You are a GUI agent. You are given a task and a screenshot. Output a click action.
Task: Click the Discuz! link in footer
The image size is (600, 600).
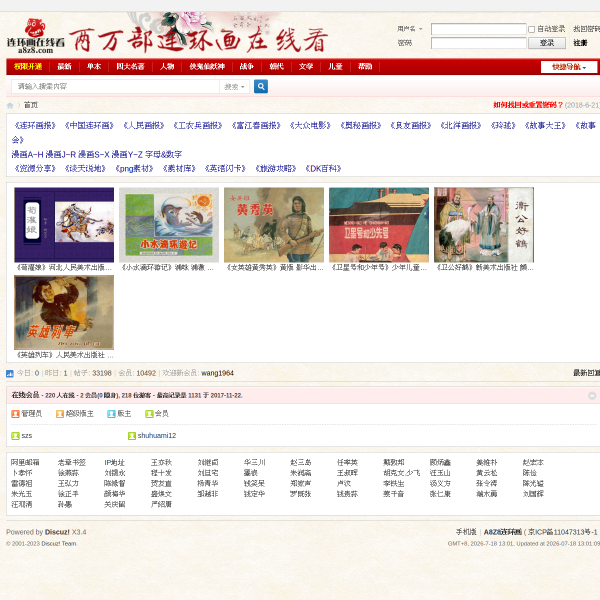coord(57,532)
